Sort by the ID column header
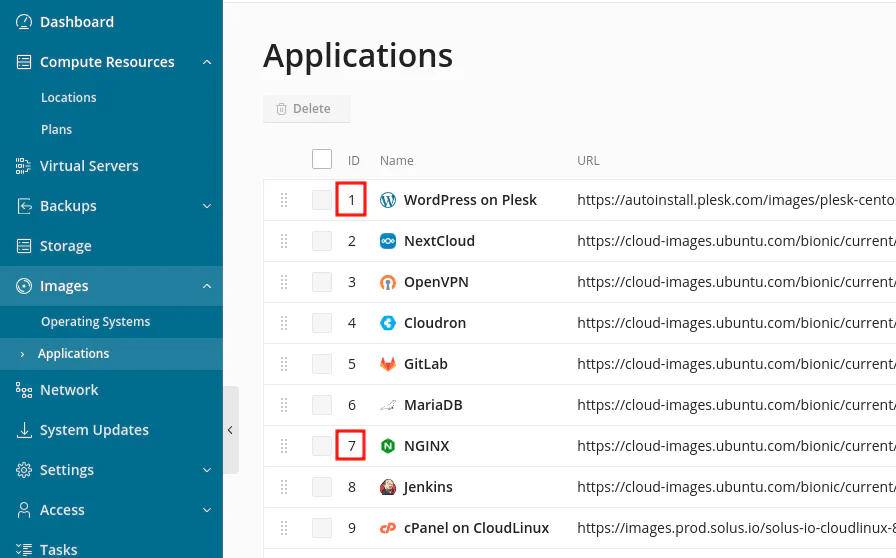The image size is (896, 558). (x=354, y=161)
